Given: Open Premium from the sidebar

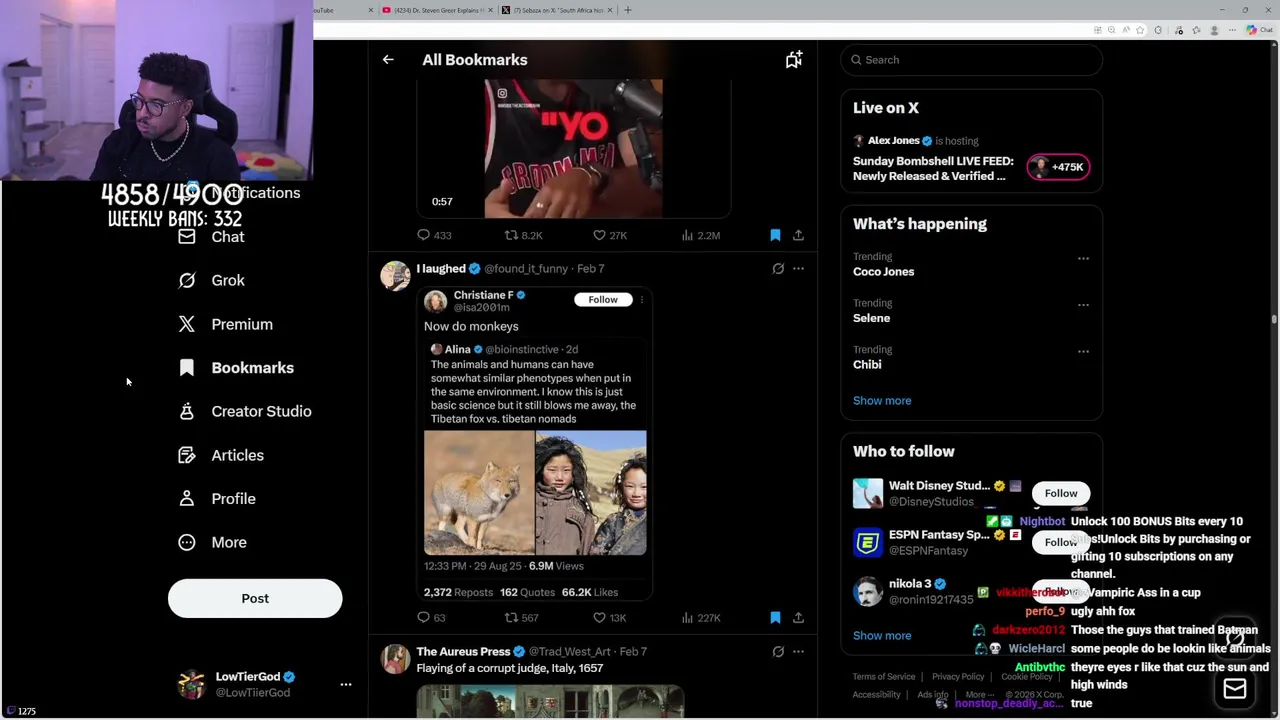Looking at the screenshot, I should click(225, 324).
